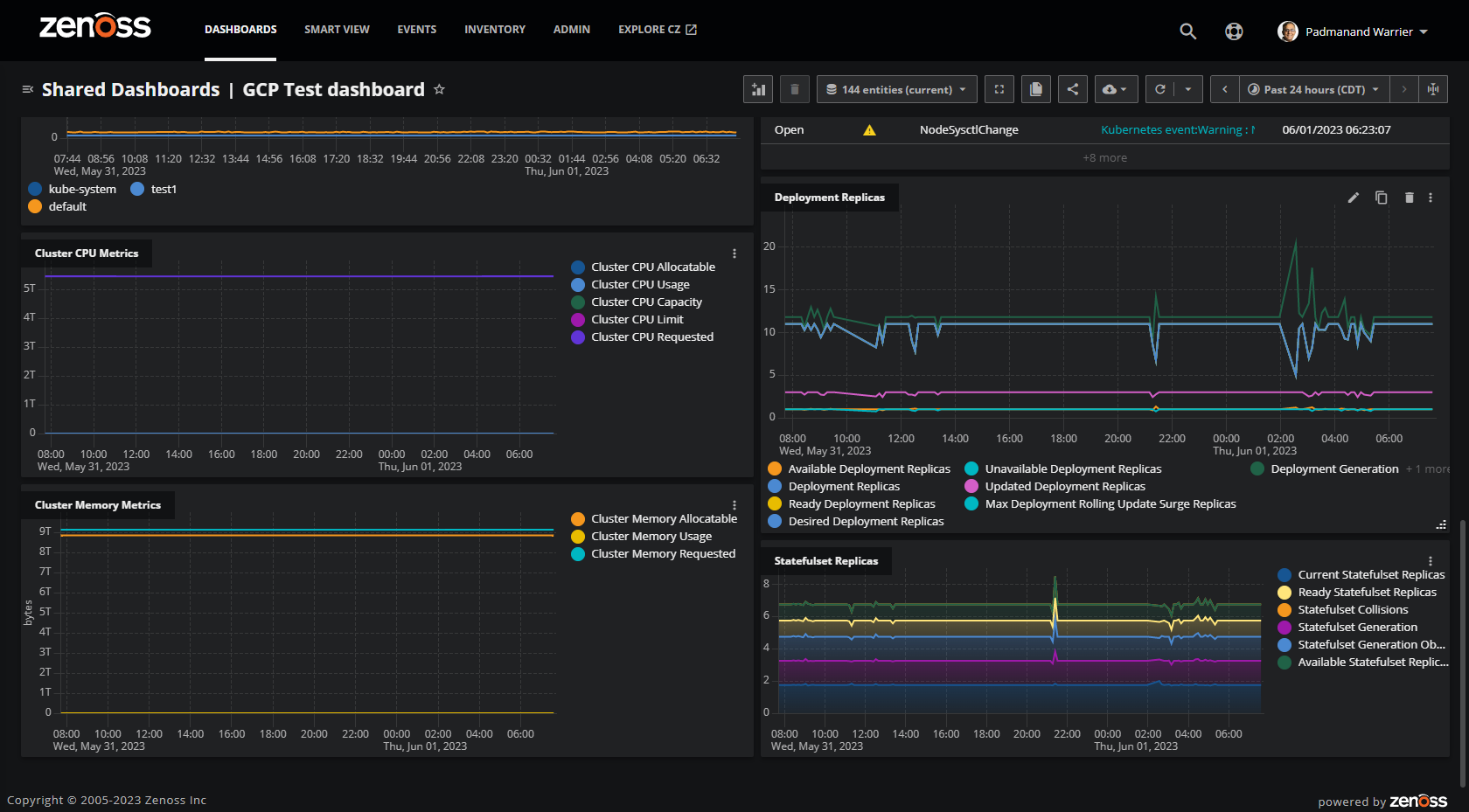Click the '+8 more' events link
The height and width of the screenshot is (812, 1469).
tap(1104, 158)
